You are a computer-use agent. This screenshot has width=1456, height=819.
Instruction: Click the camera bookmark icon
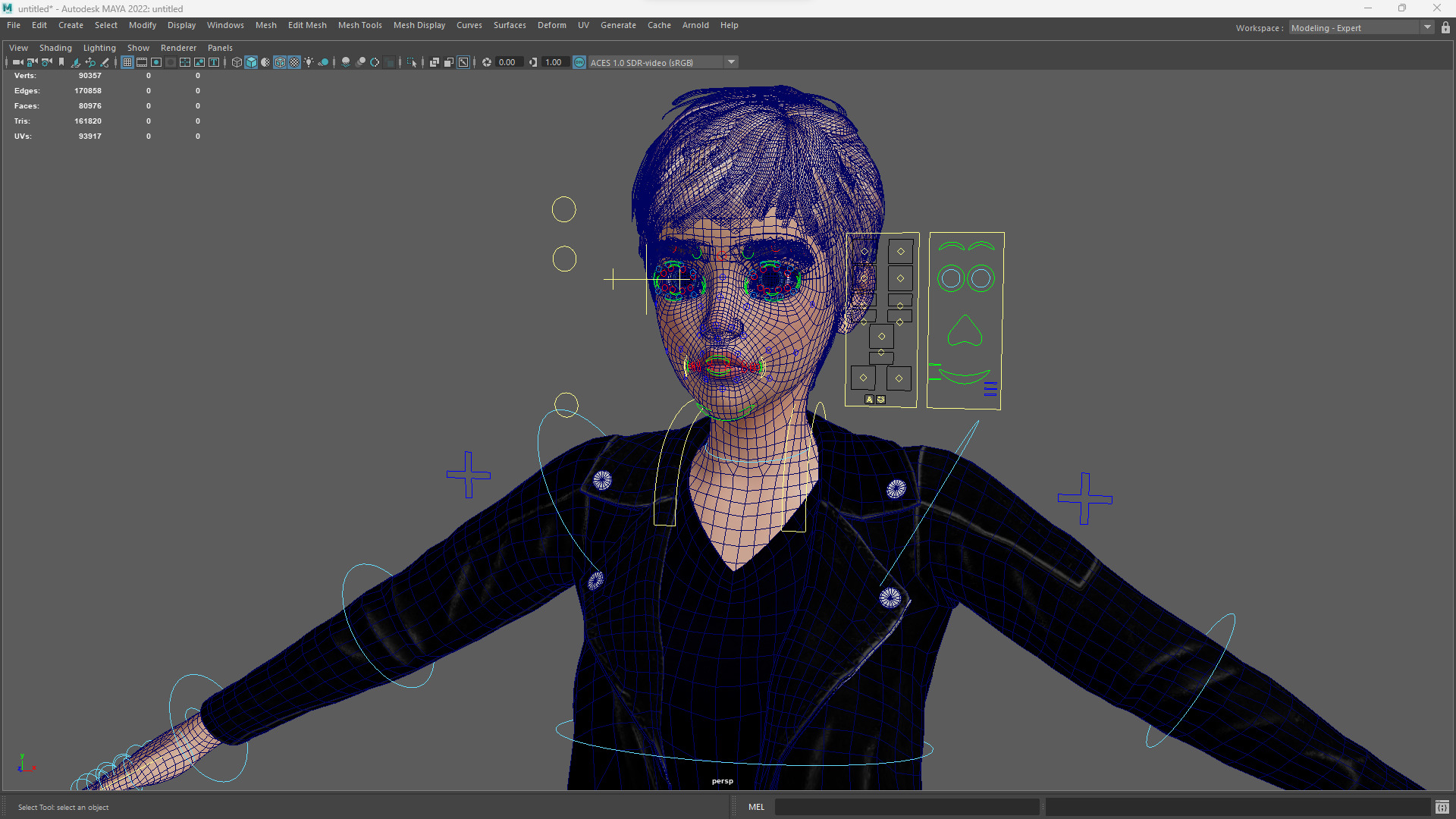[61, 62]
